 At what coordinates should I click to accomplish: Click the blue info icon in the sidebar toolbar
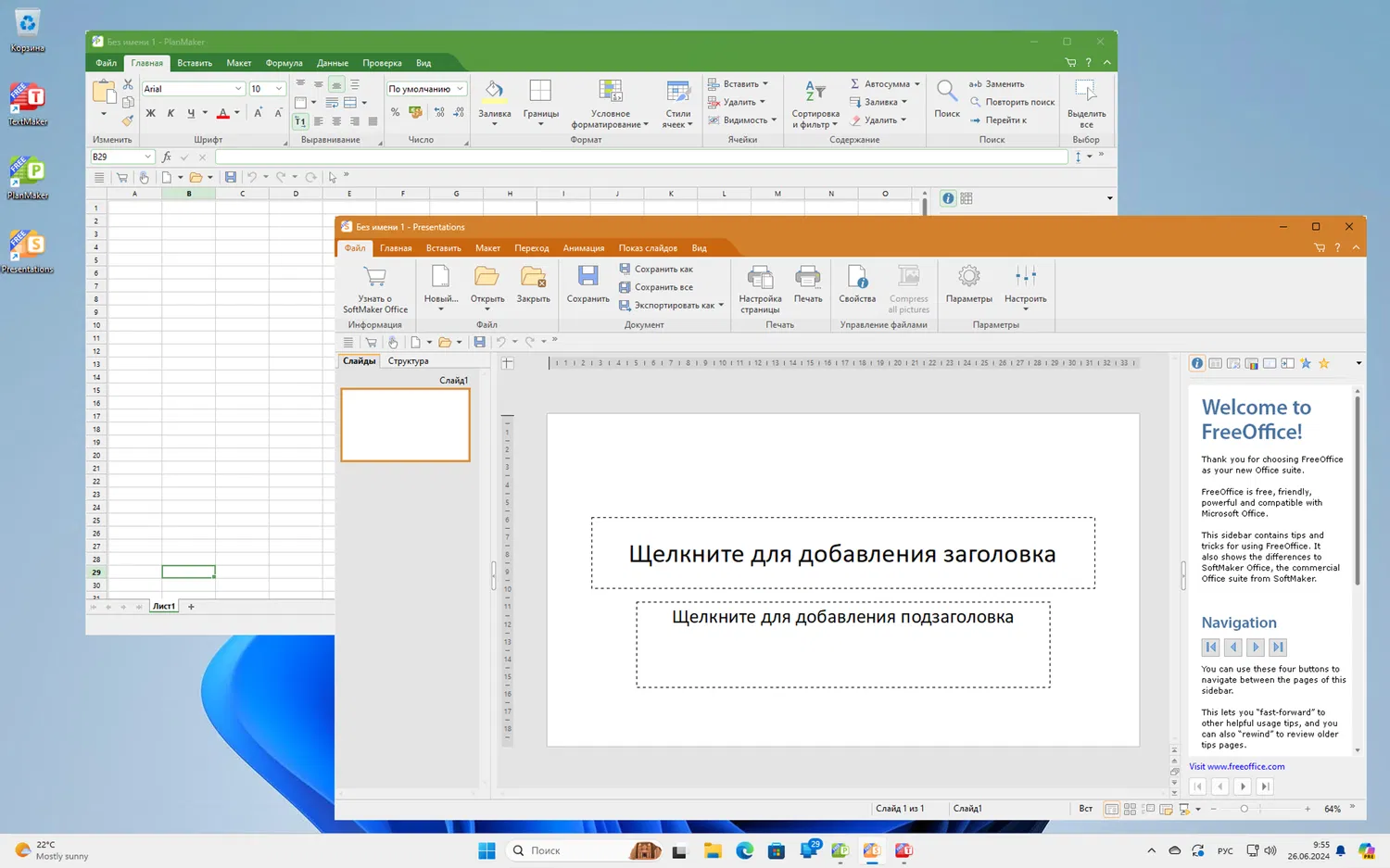(x=1197, y=363)
